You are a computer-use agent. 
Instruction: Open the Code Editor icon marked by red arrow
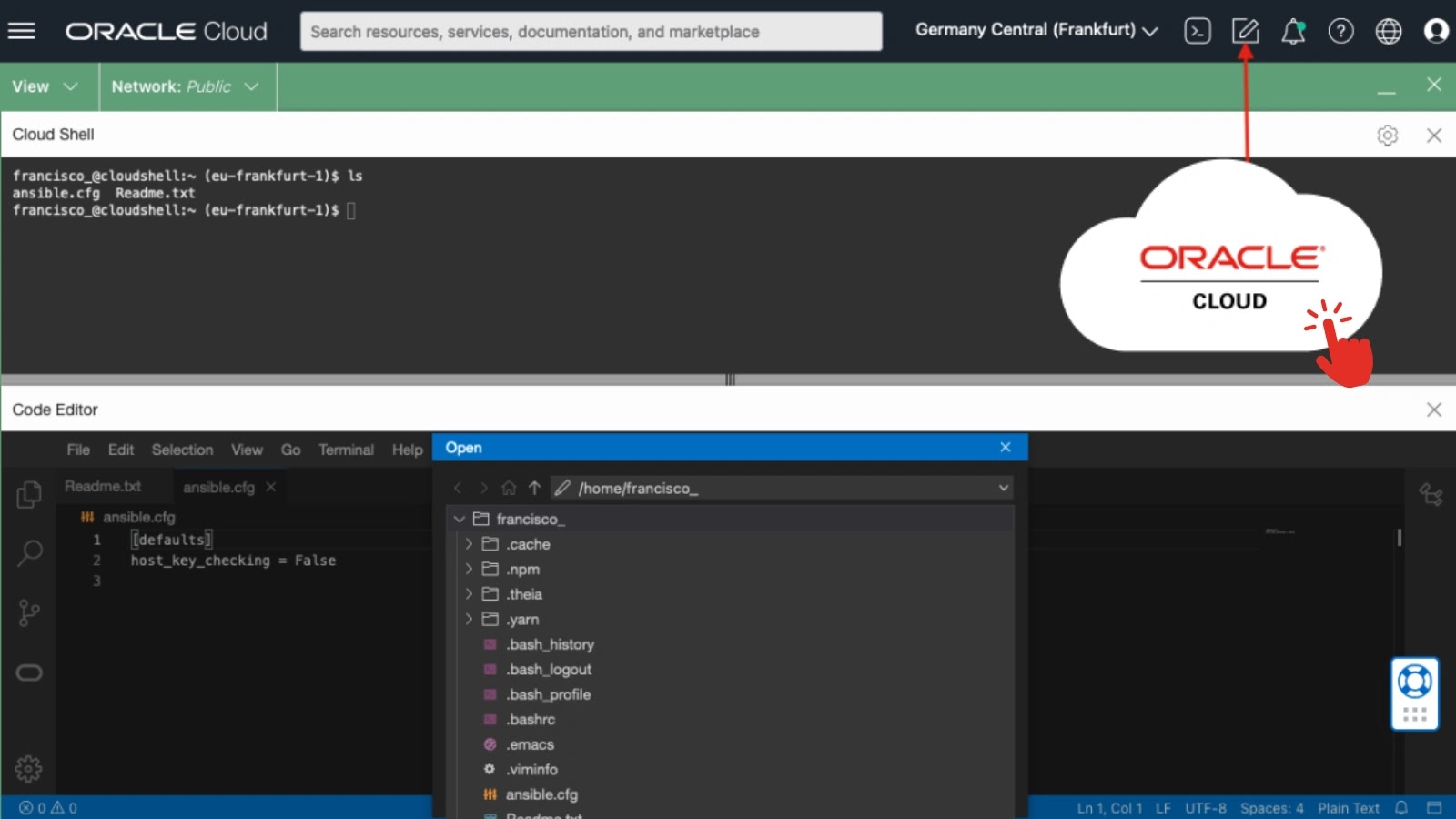pyautogui.click(x=1245, y=31)
